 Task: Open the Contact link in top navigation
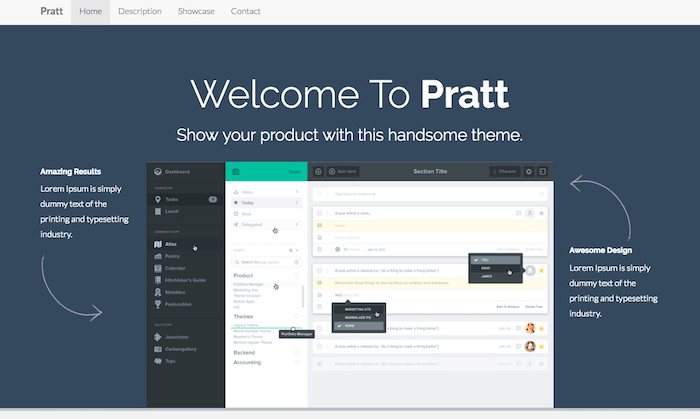coord(246,11)
